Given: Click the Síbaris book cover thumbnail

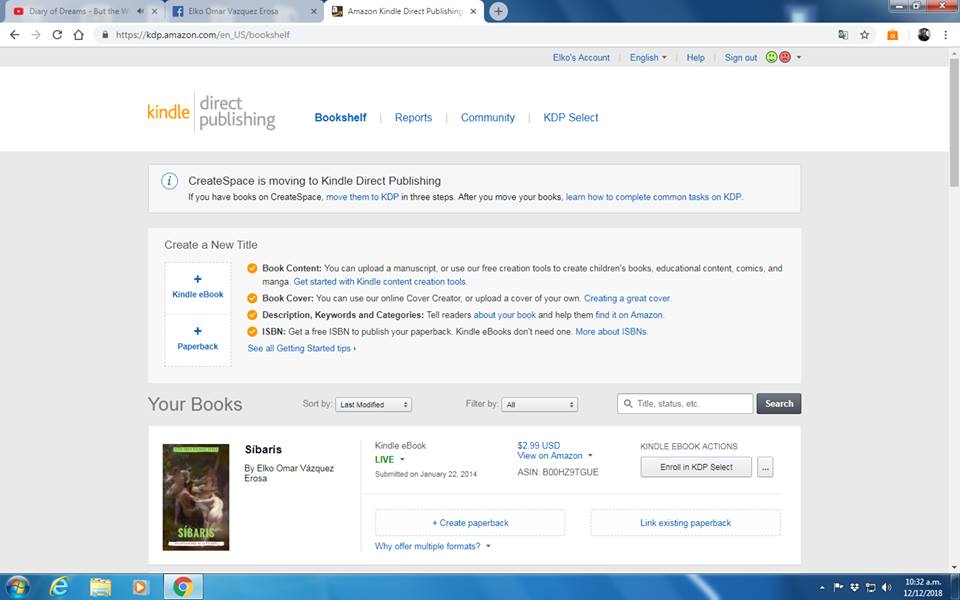Looking at the screenshot, I should [x=196, y=497].
